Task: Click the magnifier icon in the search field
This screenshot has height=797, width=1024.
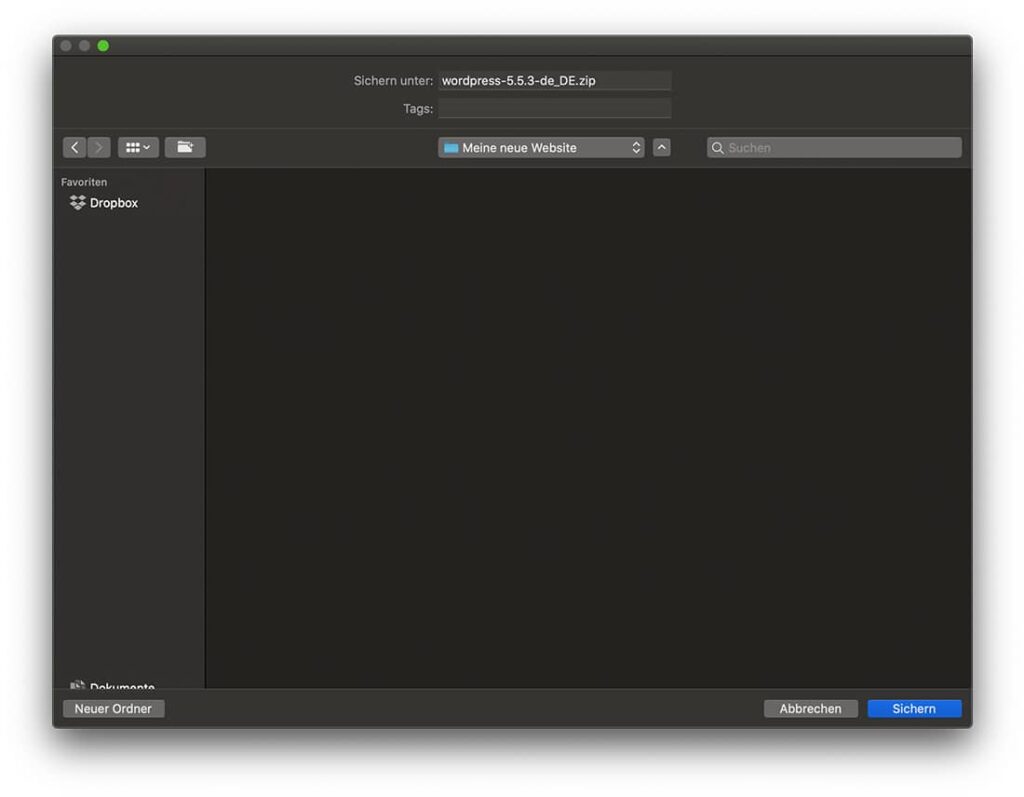Action: tap(717, 147)
